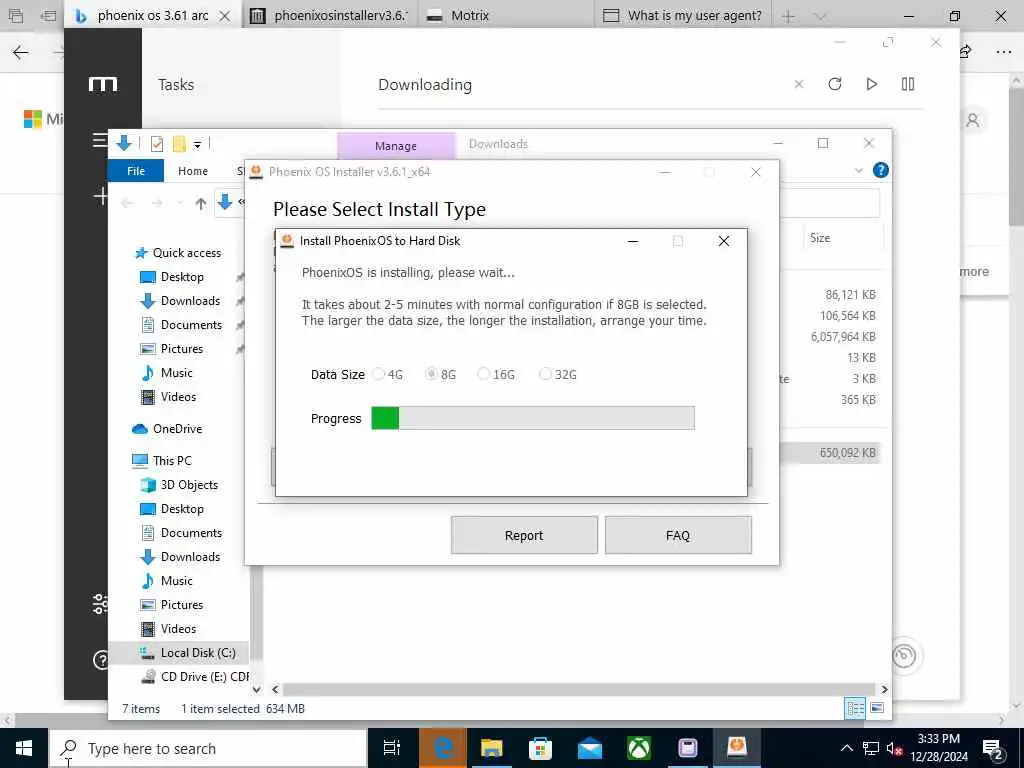1024x768 pixels.
Task: Click the browser back arrow
Action: [21, 52]
